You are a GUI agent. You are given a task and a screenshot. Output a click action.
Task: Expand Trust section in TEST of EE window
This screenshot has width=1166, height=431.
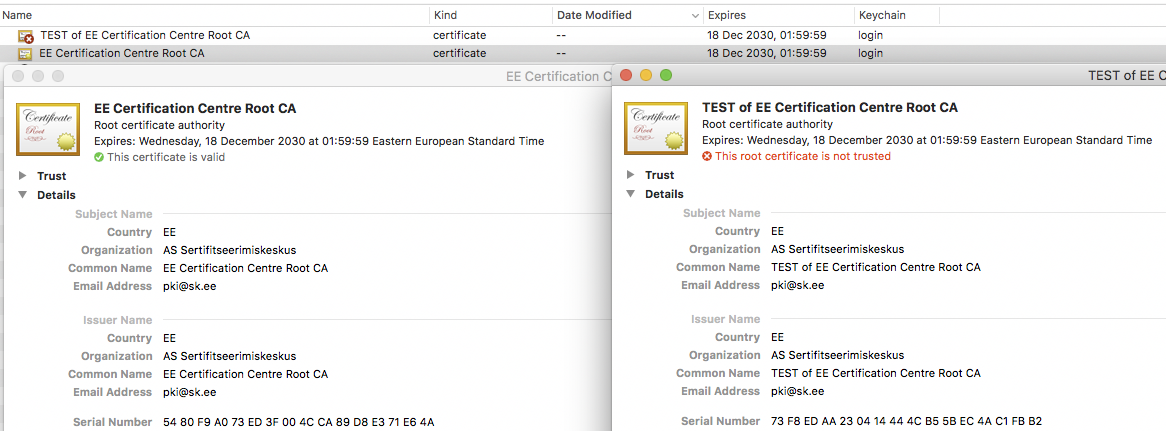point(631,175)
